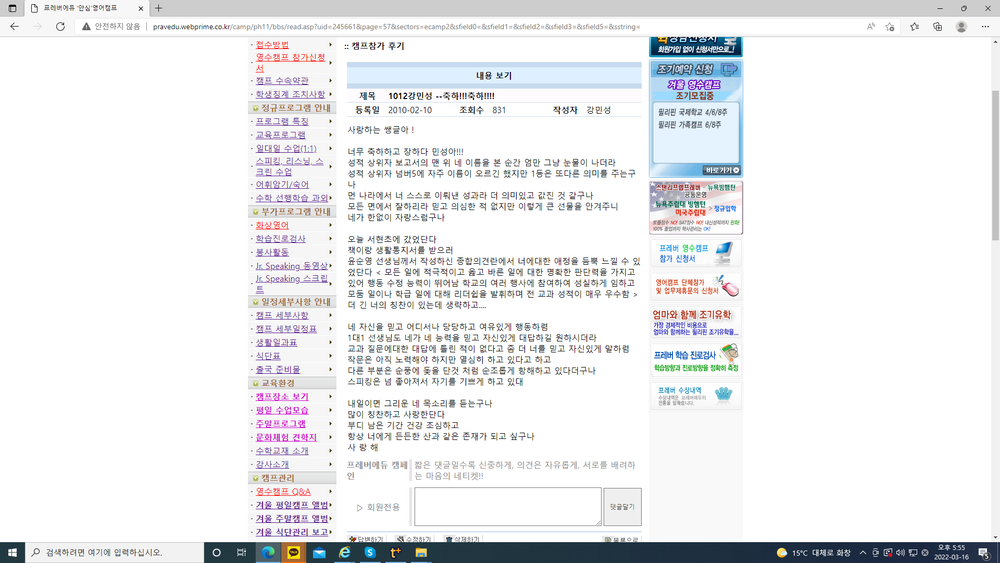Viewport: 1000px width, 563px height.
Task: Expand arrow beside 강사소개 menu item
Action: click(x=330, y=464)
